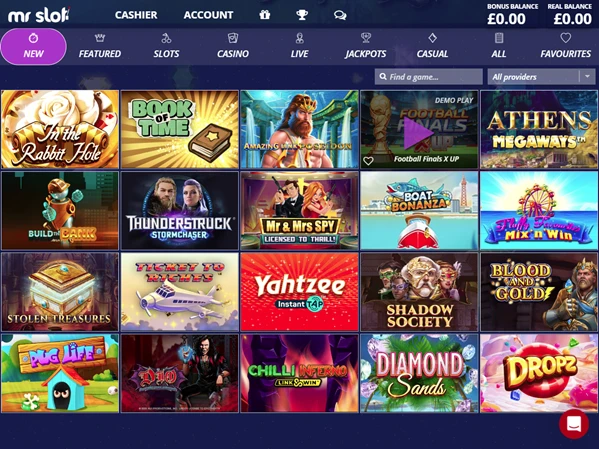The width and height of the screenshot is (600, 450).
Task: Switch to the Slots tab
Action: [166, 46]
